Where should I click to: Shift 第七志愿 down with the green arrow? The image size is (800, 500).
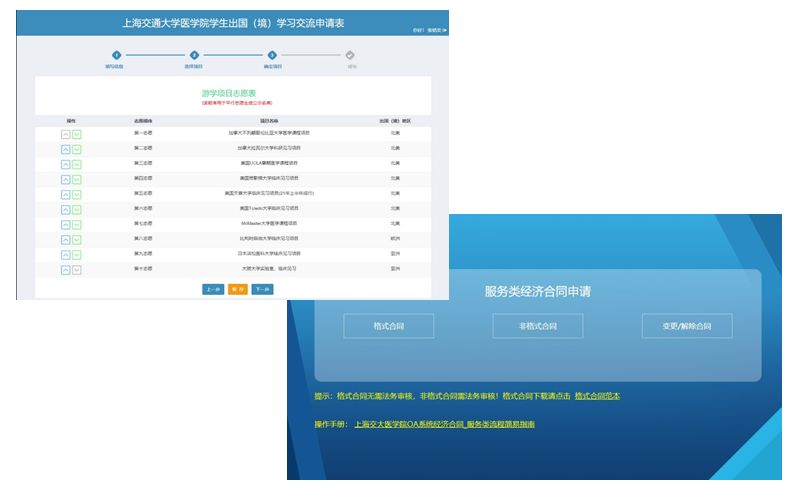click(77, 224)
